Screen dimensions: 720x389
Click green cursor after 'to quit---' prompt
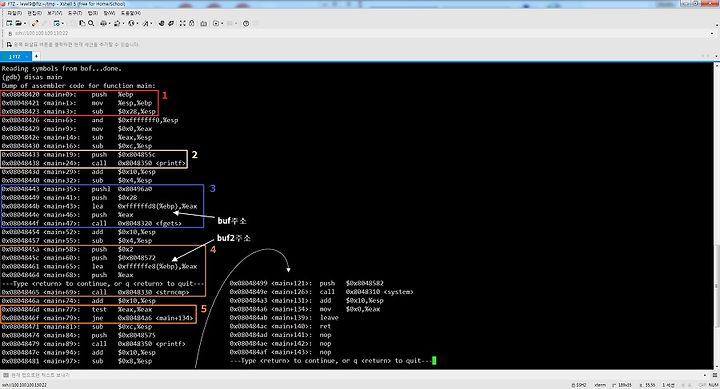click(x=434, y=361)
